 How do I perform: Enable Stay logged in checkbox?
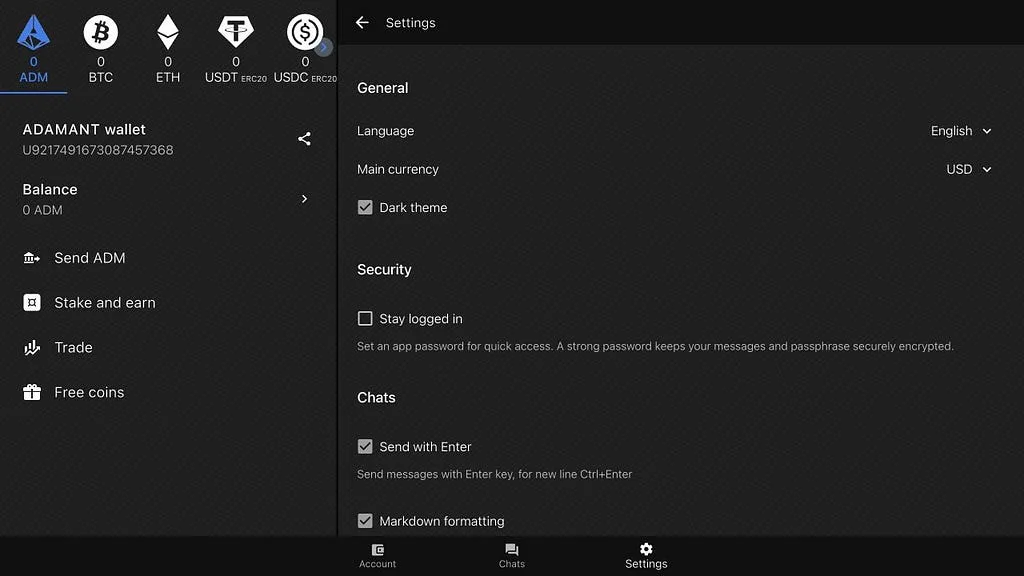(365, 319)
